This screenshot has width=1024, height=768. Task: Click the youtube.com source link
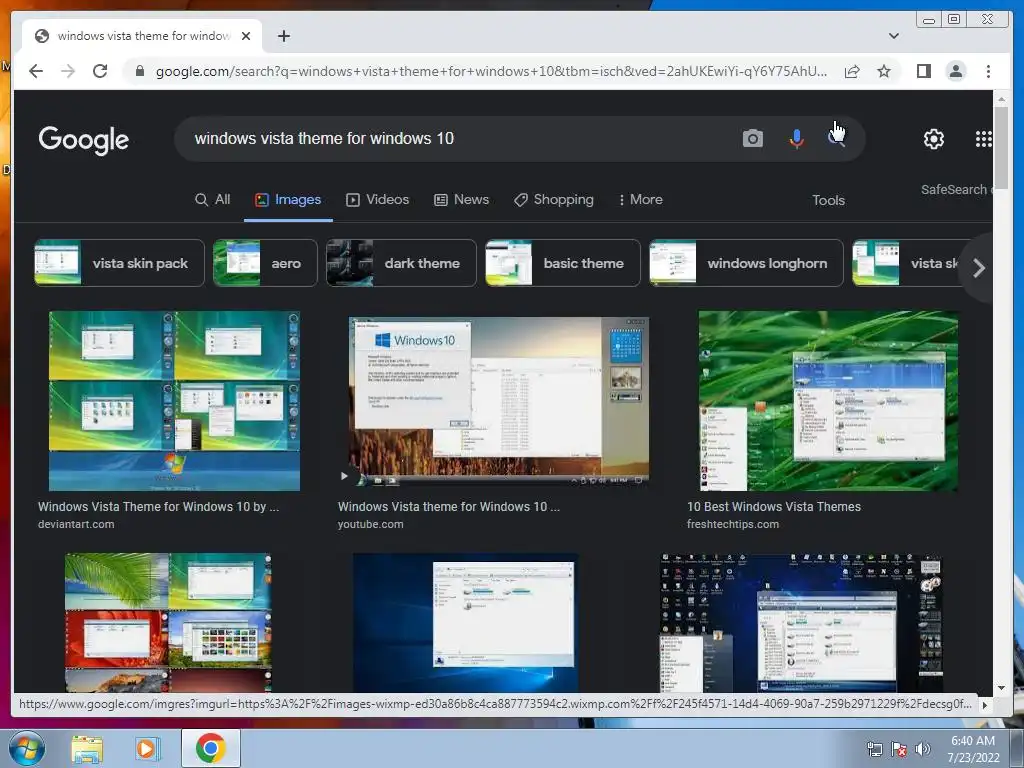coord(370,524)
